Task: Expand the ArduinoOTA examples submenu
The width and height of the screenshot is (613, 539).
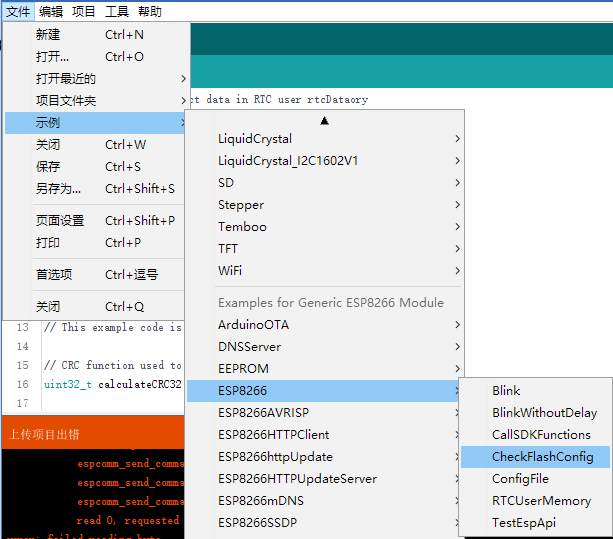Action: click(x=324, y=324)
